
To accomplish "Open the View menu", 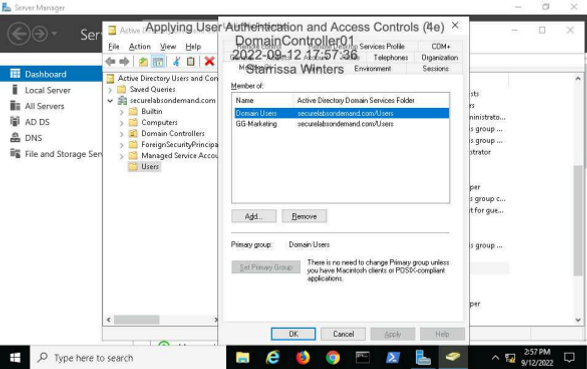I will [168, 46].
